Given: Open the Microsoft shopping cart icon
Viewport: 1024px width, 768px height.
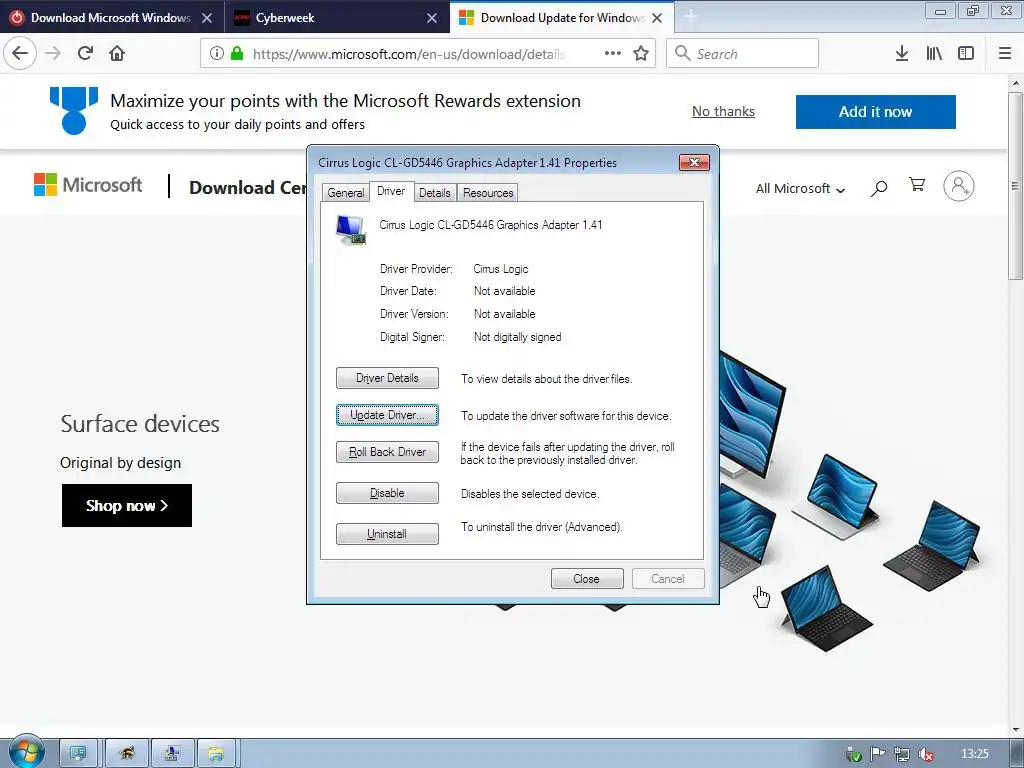Looking at the screenshot, I should 917,185.
